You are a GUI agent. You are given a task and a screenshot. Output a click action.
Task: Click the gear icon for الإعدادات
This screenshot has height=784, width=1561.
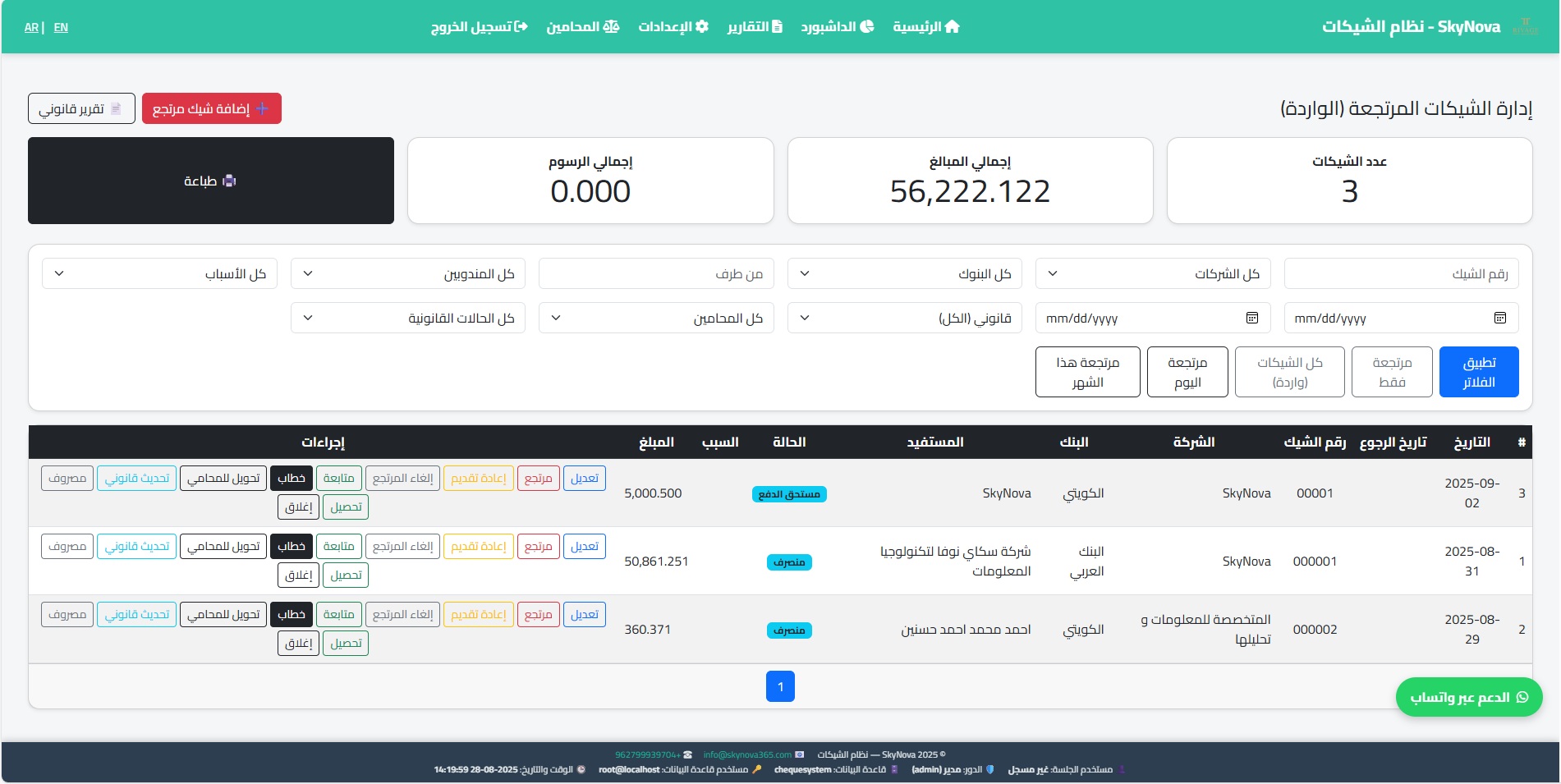[x=702, y=27]
